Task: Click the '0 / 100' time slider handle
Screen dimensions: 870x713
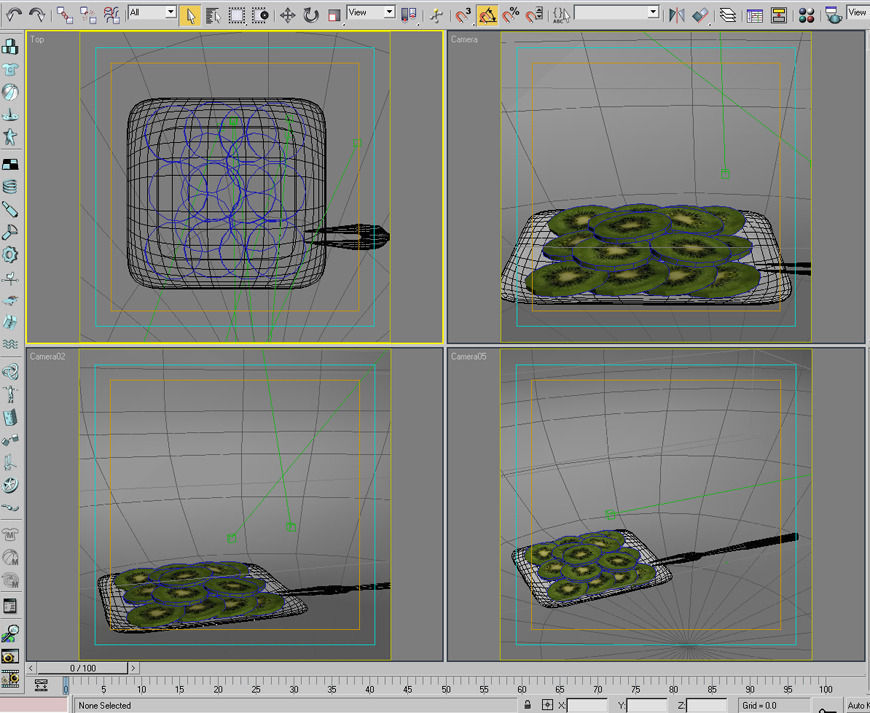Action: (x=83, y=668)
